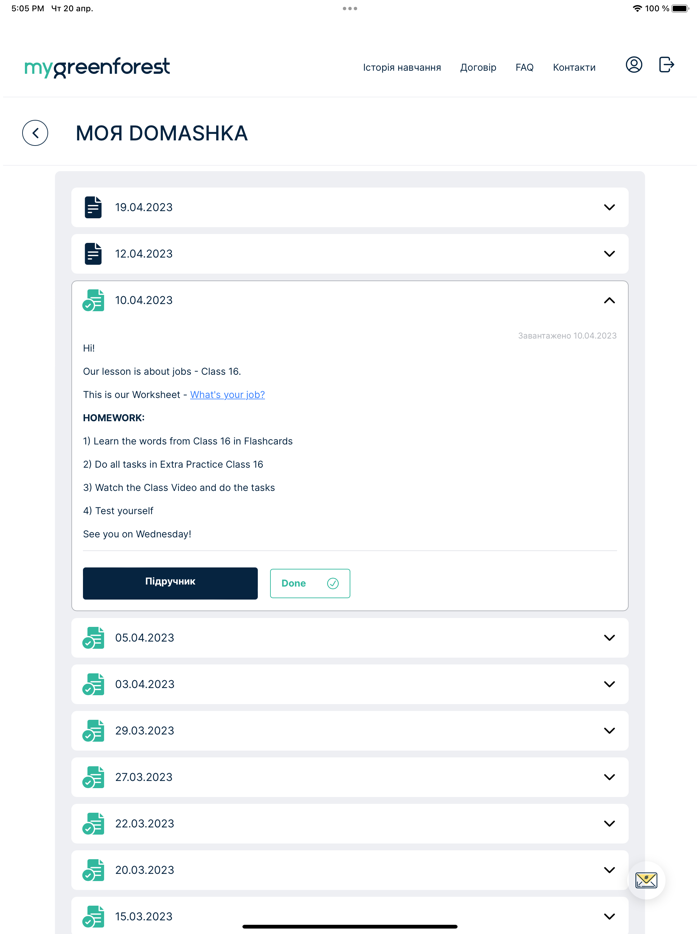Expand the 19.04.2023 homework chevron
The width and height of the screenshot is (700, 934).
point(609,207)
